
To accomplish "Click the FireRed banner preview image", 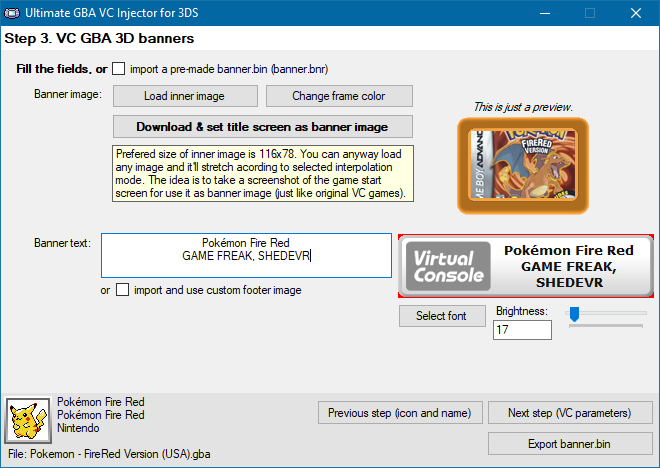I will click(x=523, y=166).
